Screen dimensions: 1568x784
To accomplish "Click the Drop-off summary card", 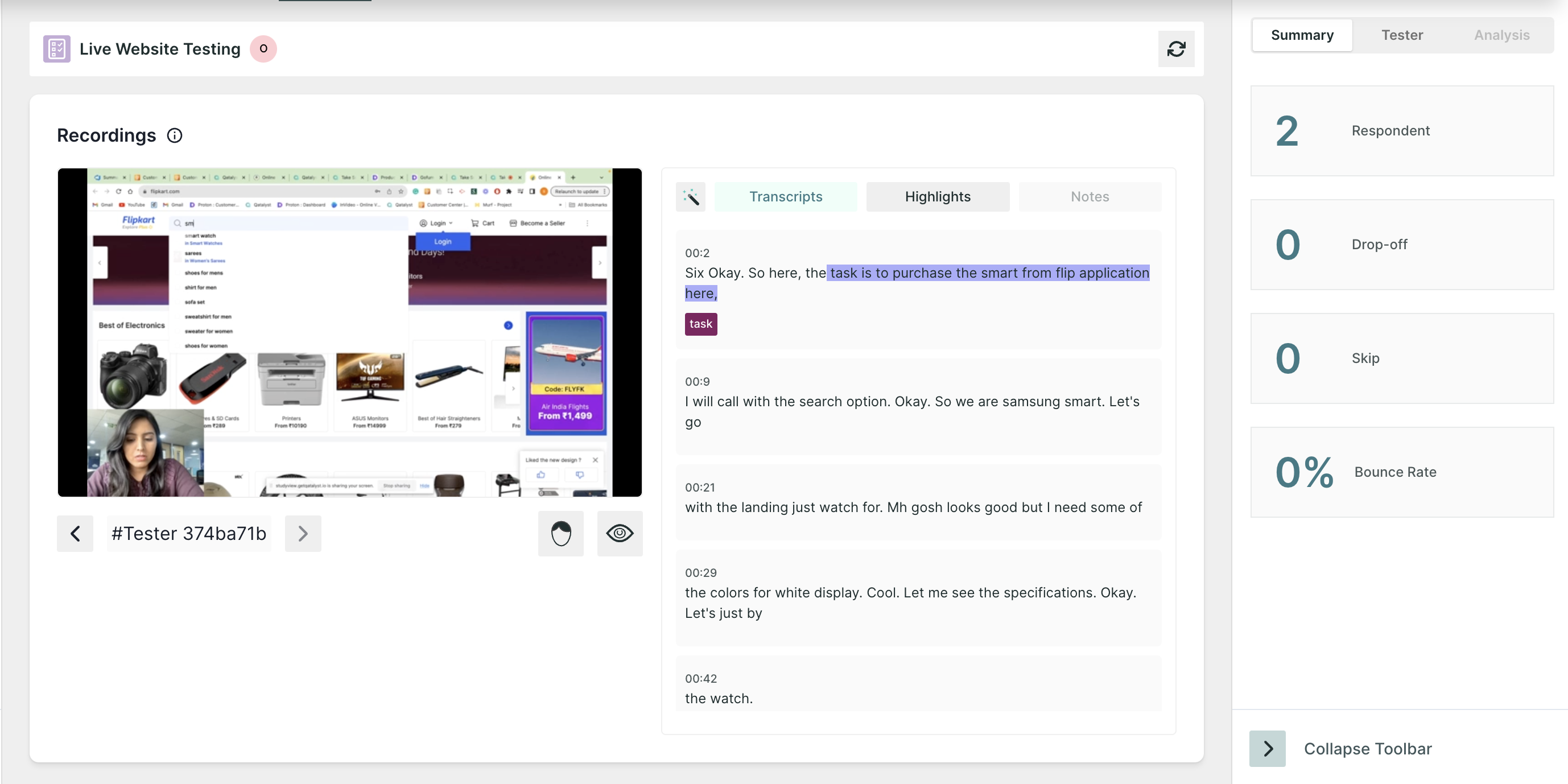I will click(1402, 245).
